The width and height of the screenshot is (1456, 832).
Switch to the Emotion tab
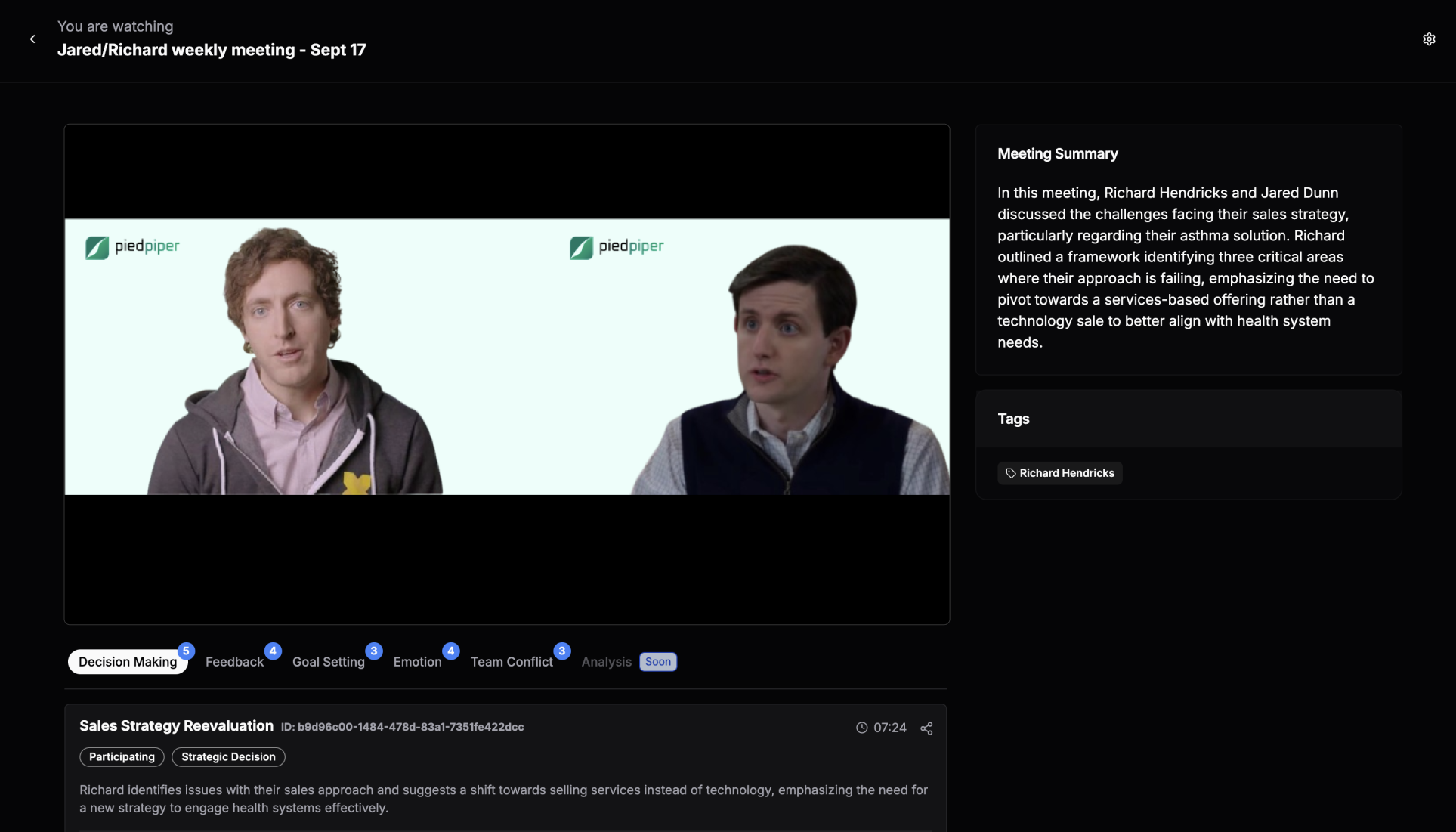coord(417,662)
